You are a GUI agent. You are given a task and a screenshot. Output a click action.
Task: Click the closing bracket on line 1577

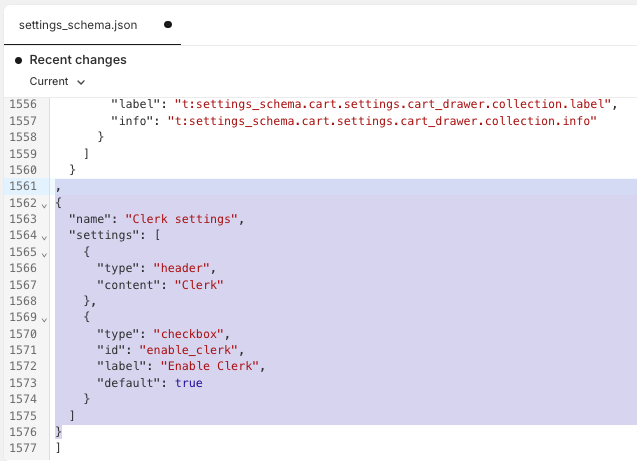coord(58,448)
